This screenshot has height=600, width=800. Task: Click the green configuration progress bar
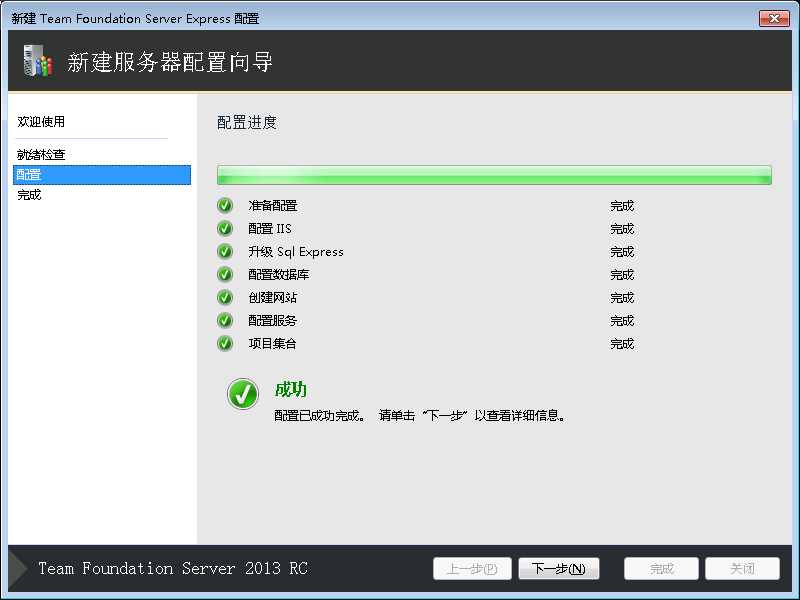click(494, 175)
